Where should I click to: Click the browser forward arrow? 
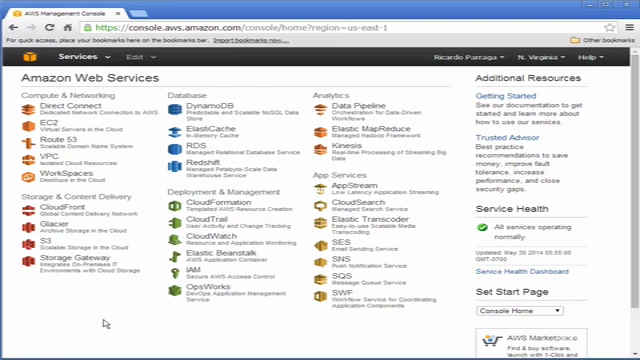pos(31,27)
